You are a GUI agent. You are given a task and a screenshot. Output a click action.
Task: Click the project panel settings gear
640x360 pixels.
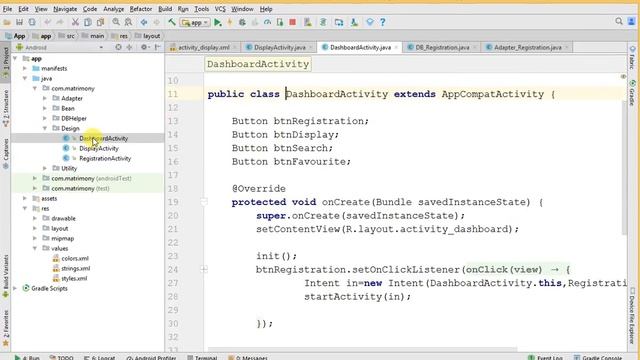(144, 47)
